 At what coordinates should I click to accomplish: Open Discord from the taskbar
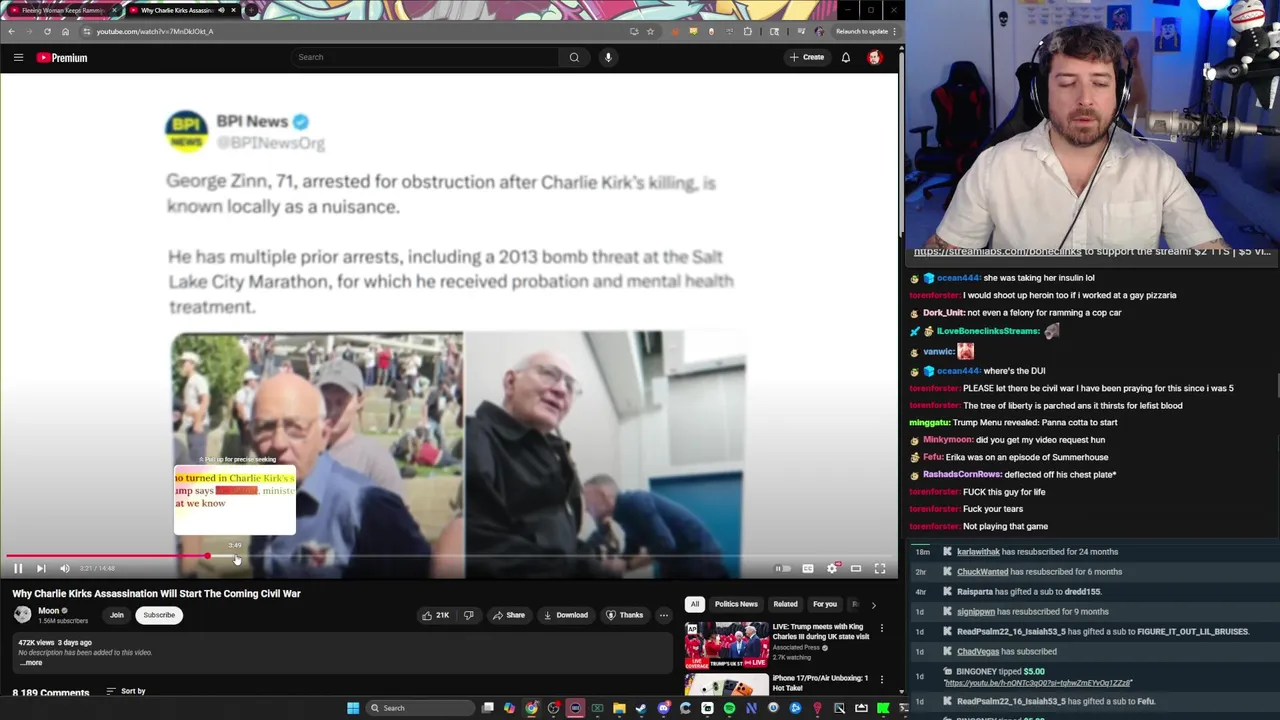pos(663,708)
